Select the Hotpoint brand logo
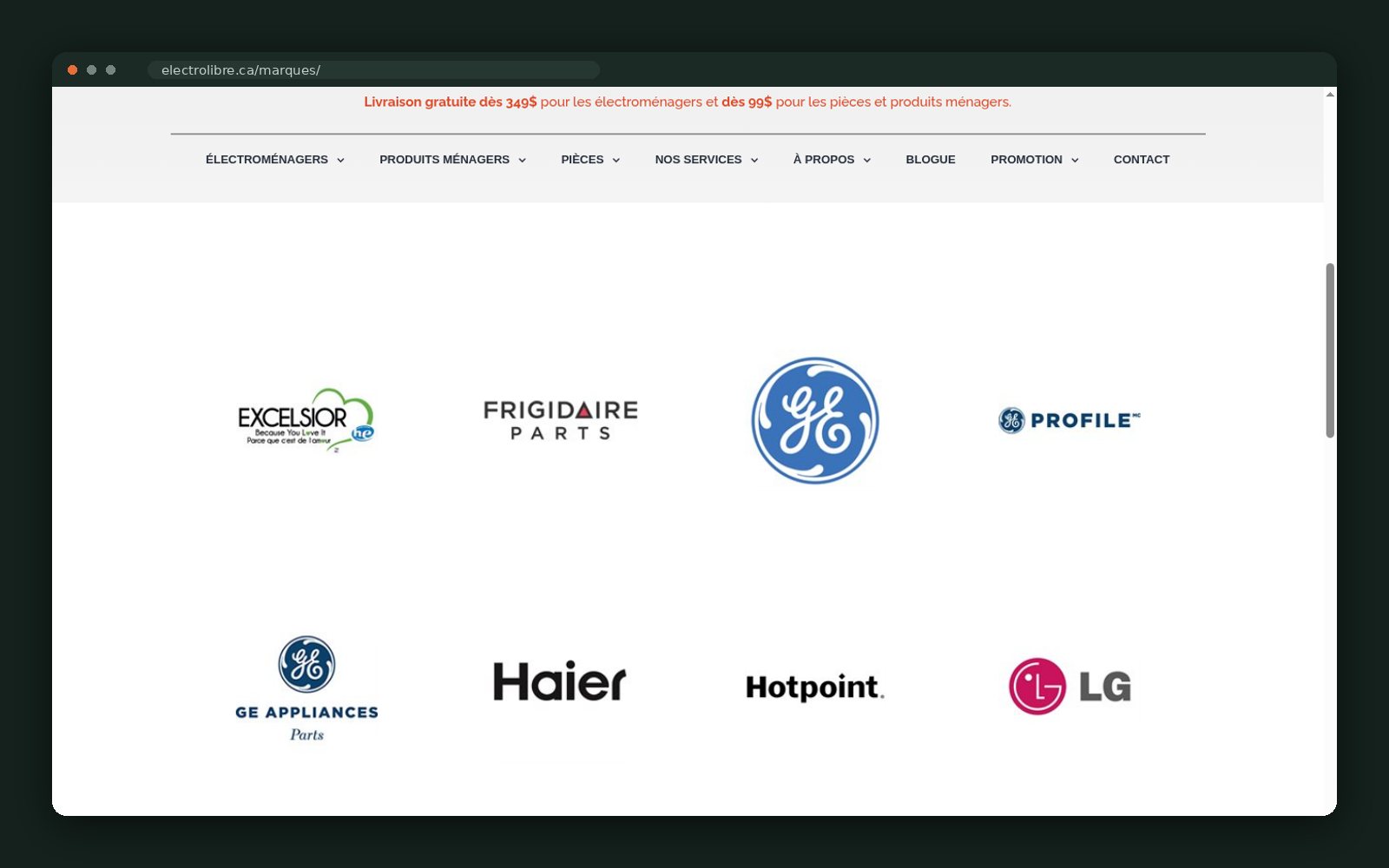 pos(815,687)
